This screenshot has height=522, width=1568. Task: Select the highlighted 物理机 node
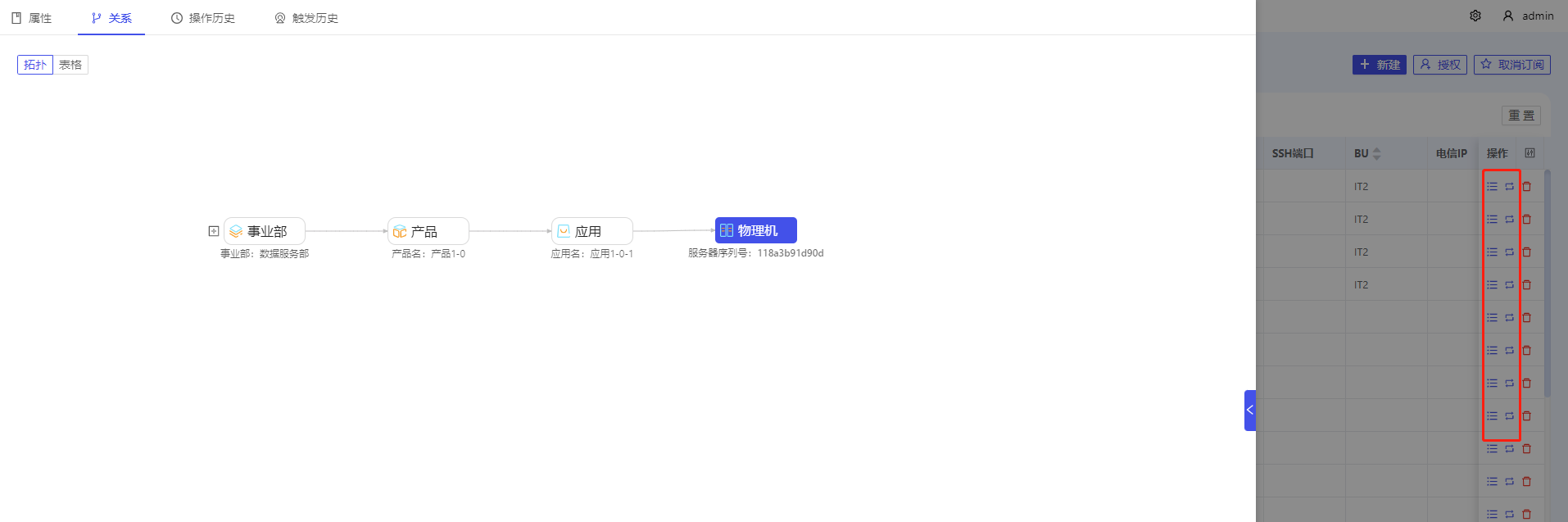click(755, 230)
